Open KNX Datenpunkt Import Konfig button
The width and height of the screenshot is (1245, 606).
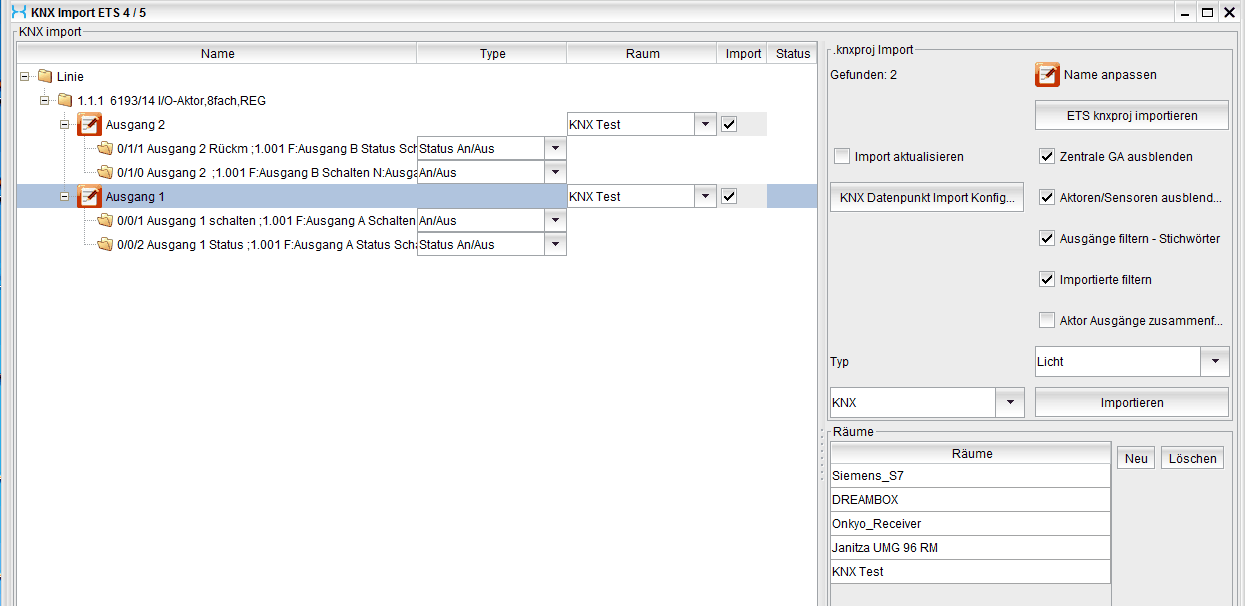coord(927,197)
